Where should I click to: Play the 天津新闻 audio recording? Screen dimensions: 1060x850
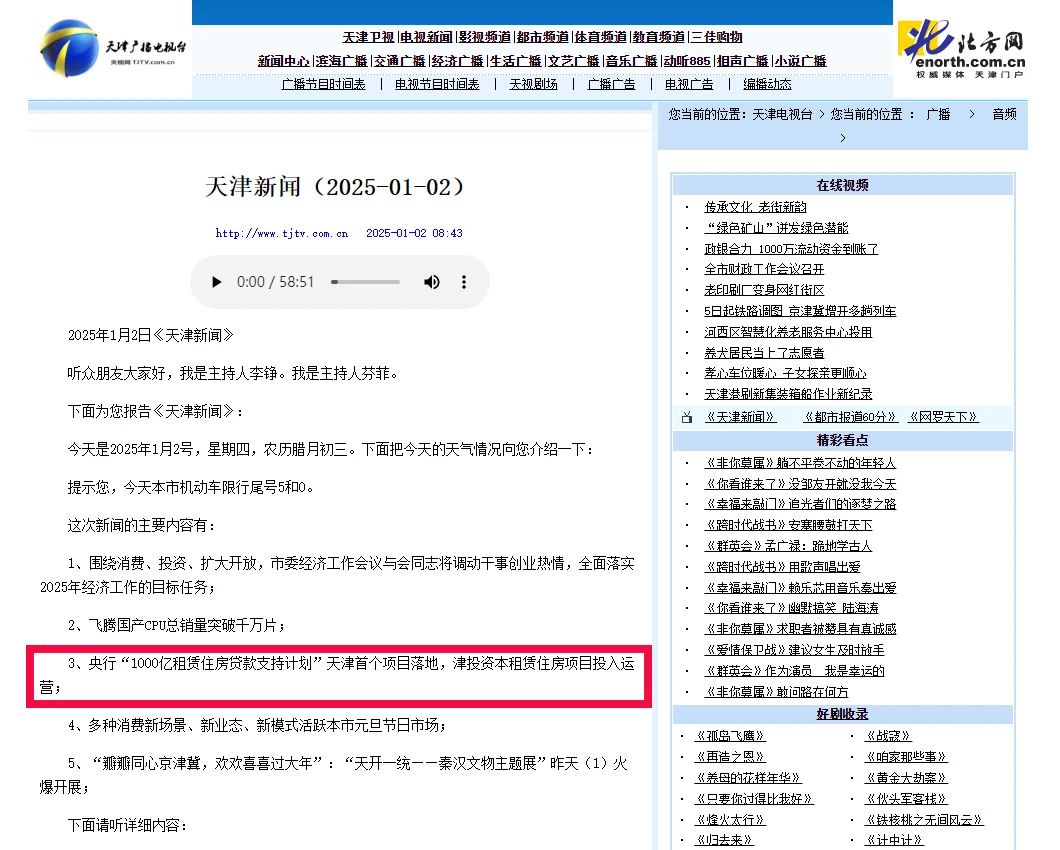(x=217, y=282)
